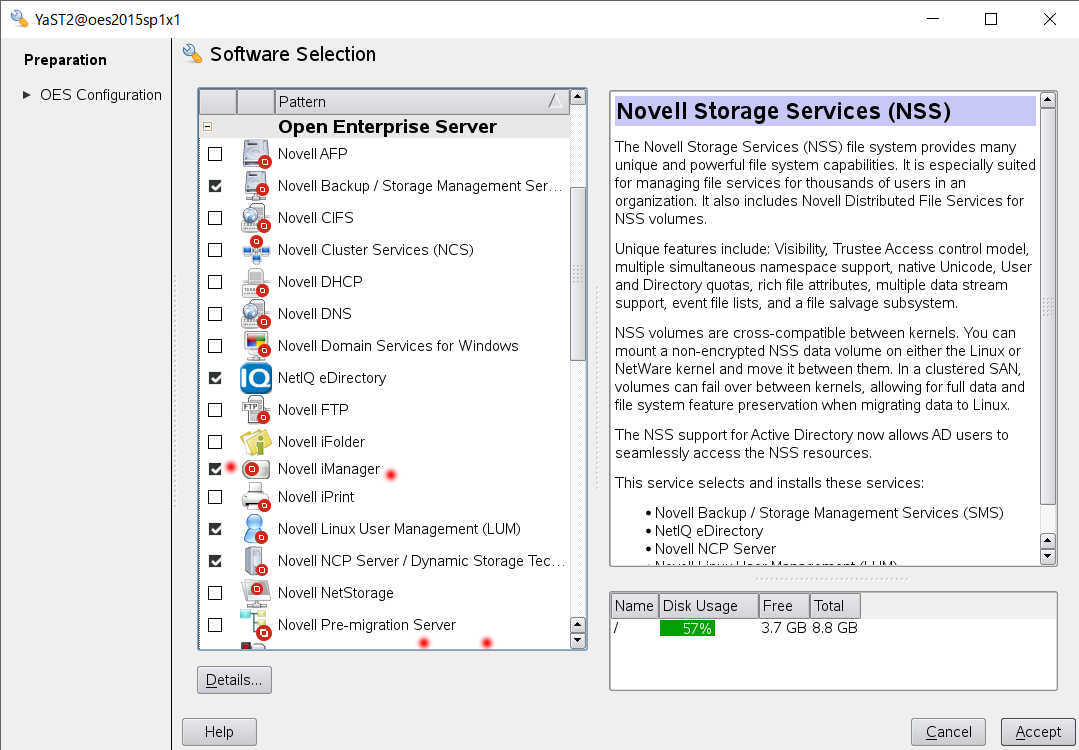Click the NetIQ eDirectory icon
Viewport: 1079px width, 750px height.
pos(256,378)
